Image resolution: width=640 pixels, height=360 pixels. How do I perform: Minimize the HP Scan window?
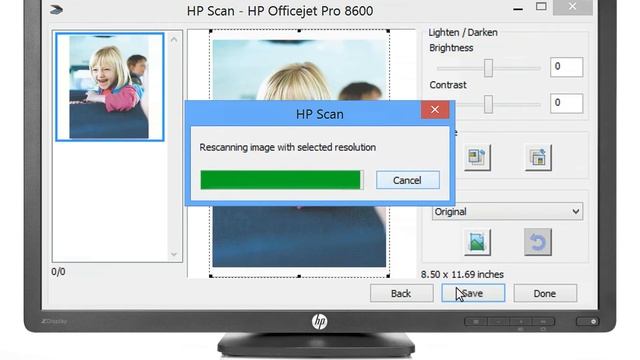tap(518, 9)
